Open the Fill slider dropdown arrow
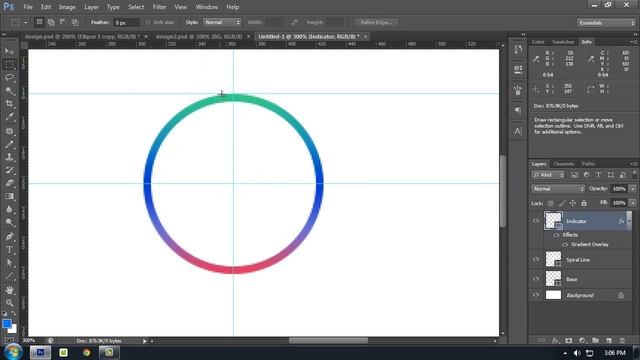 click(633, 203)
